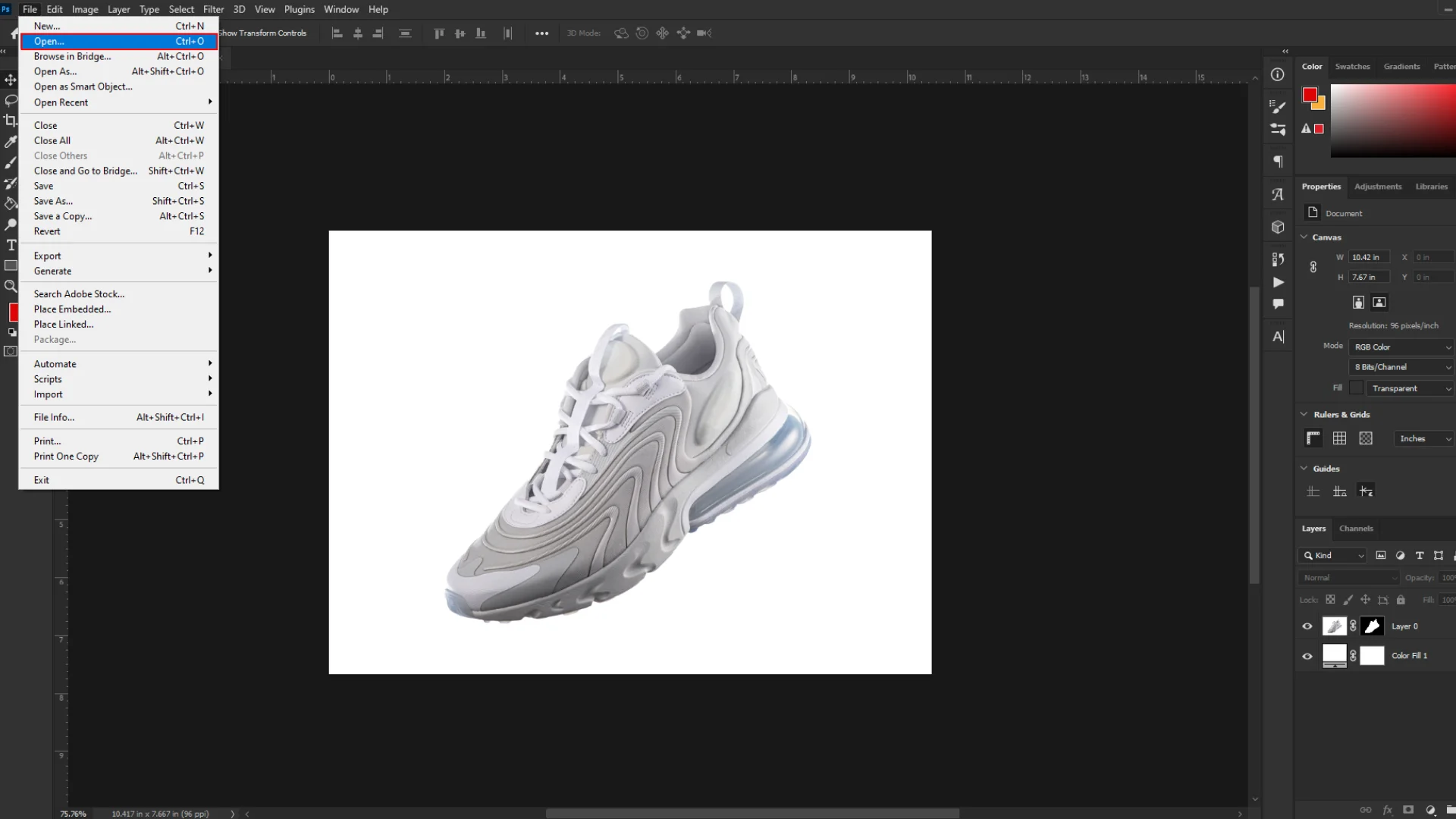Click Layer 0 mask thumbnail

coord(1373,626)
